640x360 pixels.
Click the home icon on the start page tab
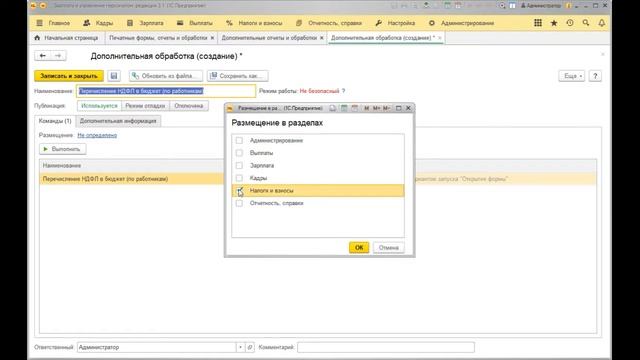click(37, 38)
